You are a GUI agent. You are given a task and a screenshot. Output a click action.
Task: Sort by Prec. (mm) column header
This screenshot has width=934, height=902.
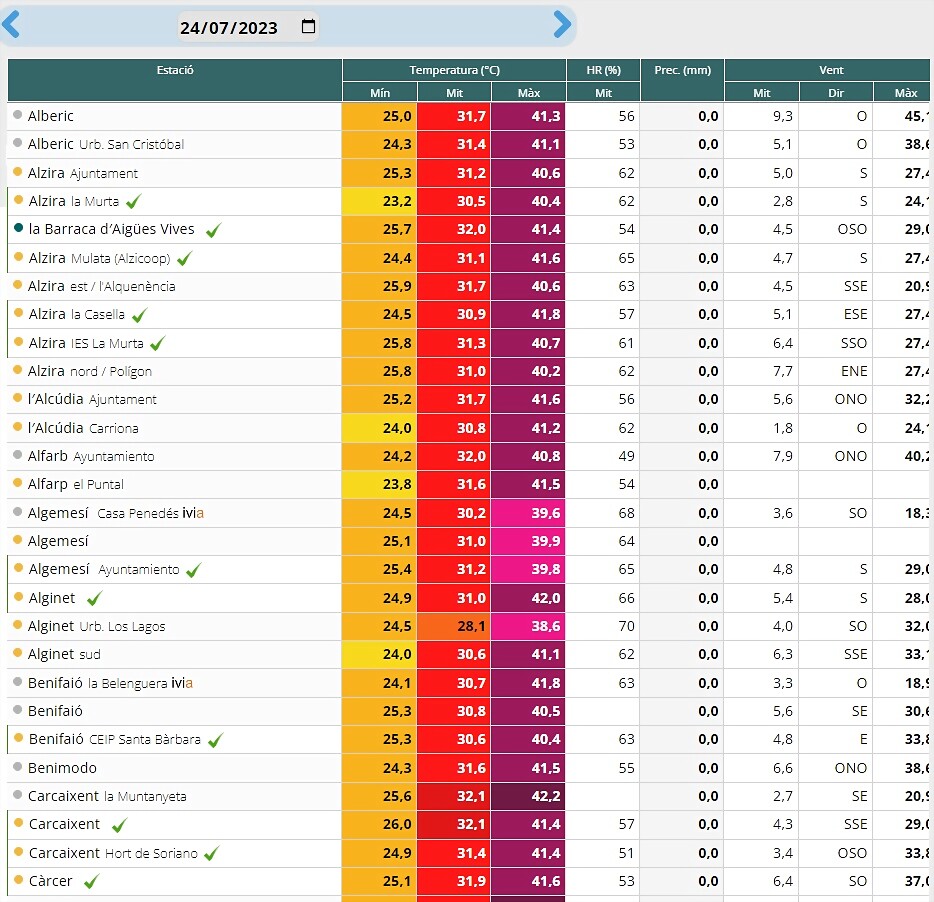click(x=683, y=80)
